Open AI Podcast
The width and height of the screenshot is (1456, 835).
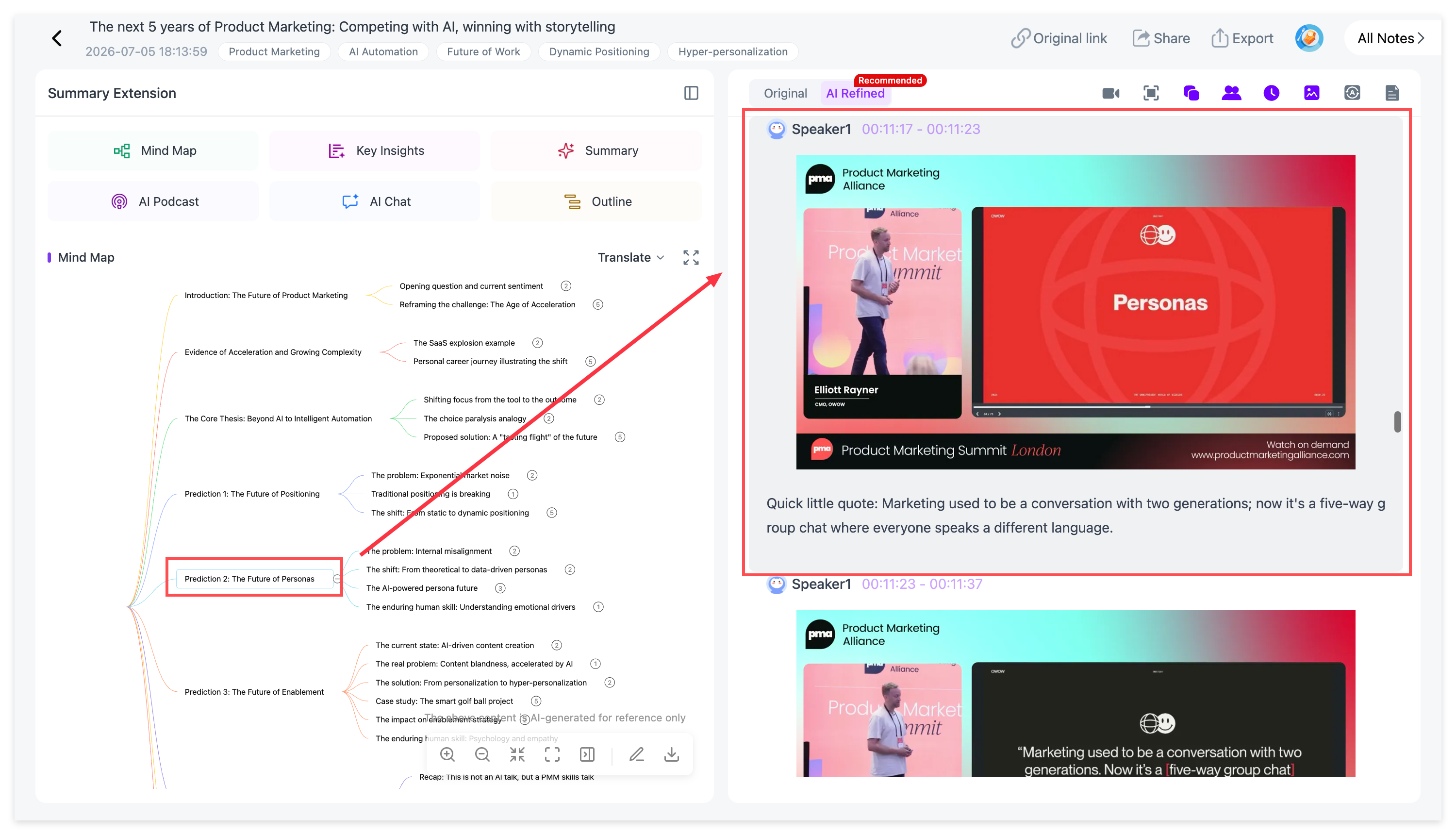coord(153,202)
